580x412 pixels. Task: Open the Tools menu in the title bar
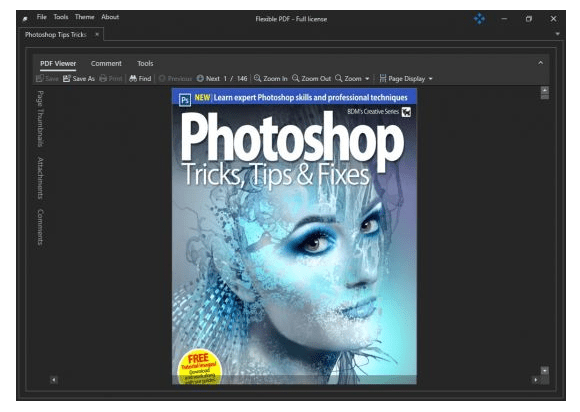61,17
